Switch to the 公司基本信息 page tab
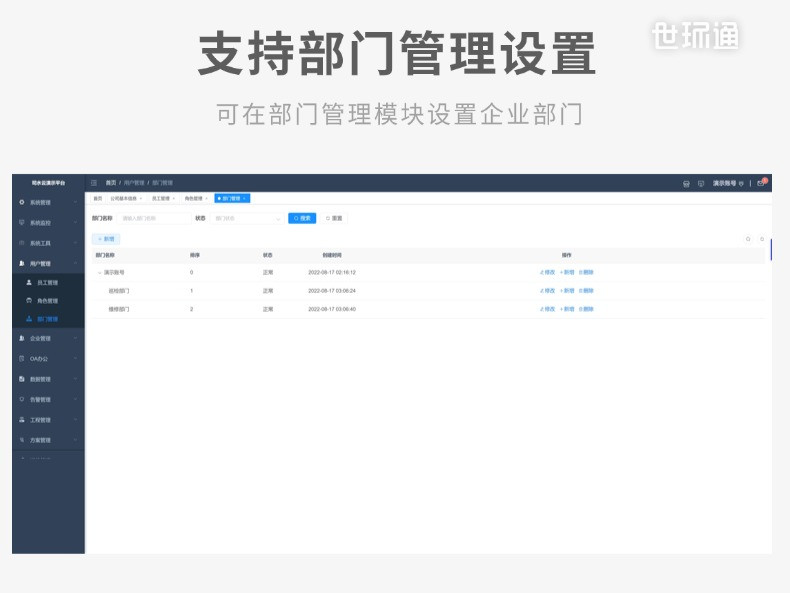Viewport: 790px width, 593px height. pyautogui.click(x=126, y=199)
